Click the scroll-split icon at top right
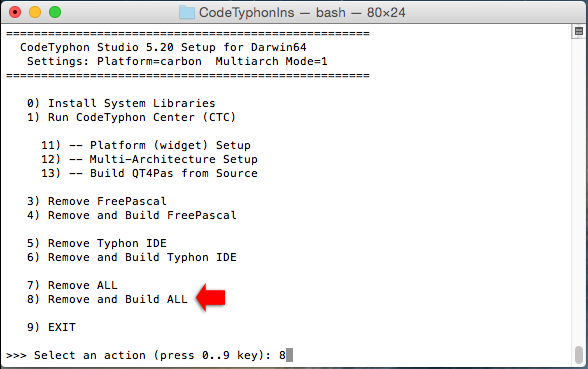Image resolution: width=588 pixels, height=369 pixels. tap(579, 31)
